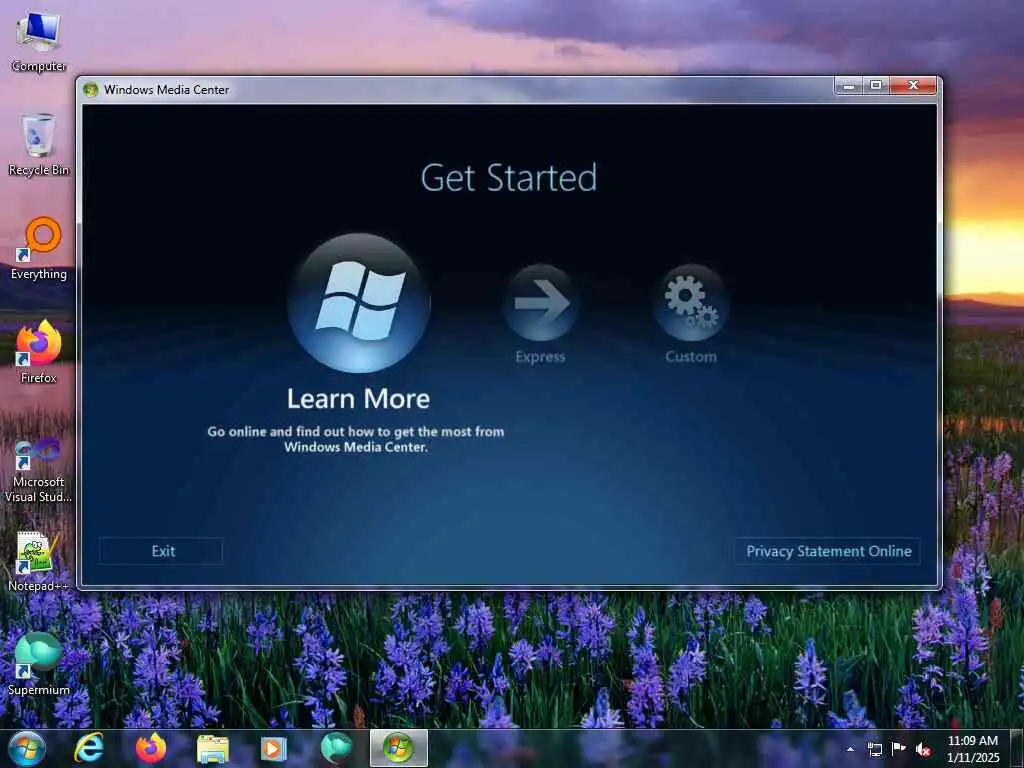Minimize the Windows Media Center window

point(848,86)
